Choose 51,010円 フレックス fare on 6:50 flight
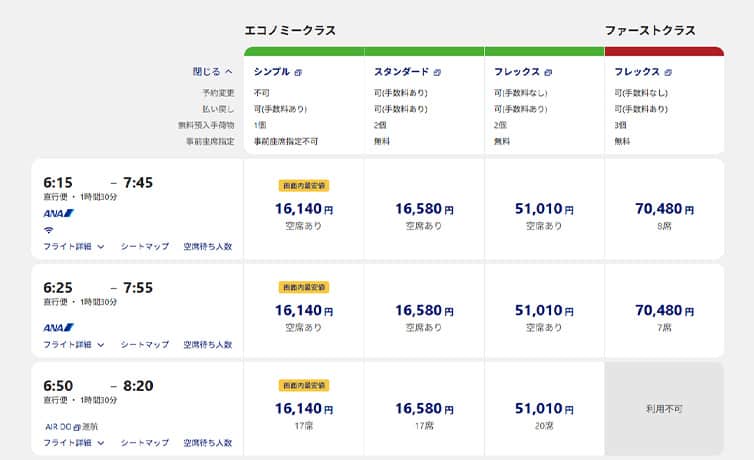The height and width of the screenshot is (460, 754). point(544,410)
